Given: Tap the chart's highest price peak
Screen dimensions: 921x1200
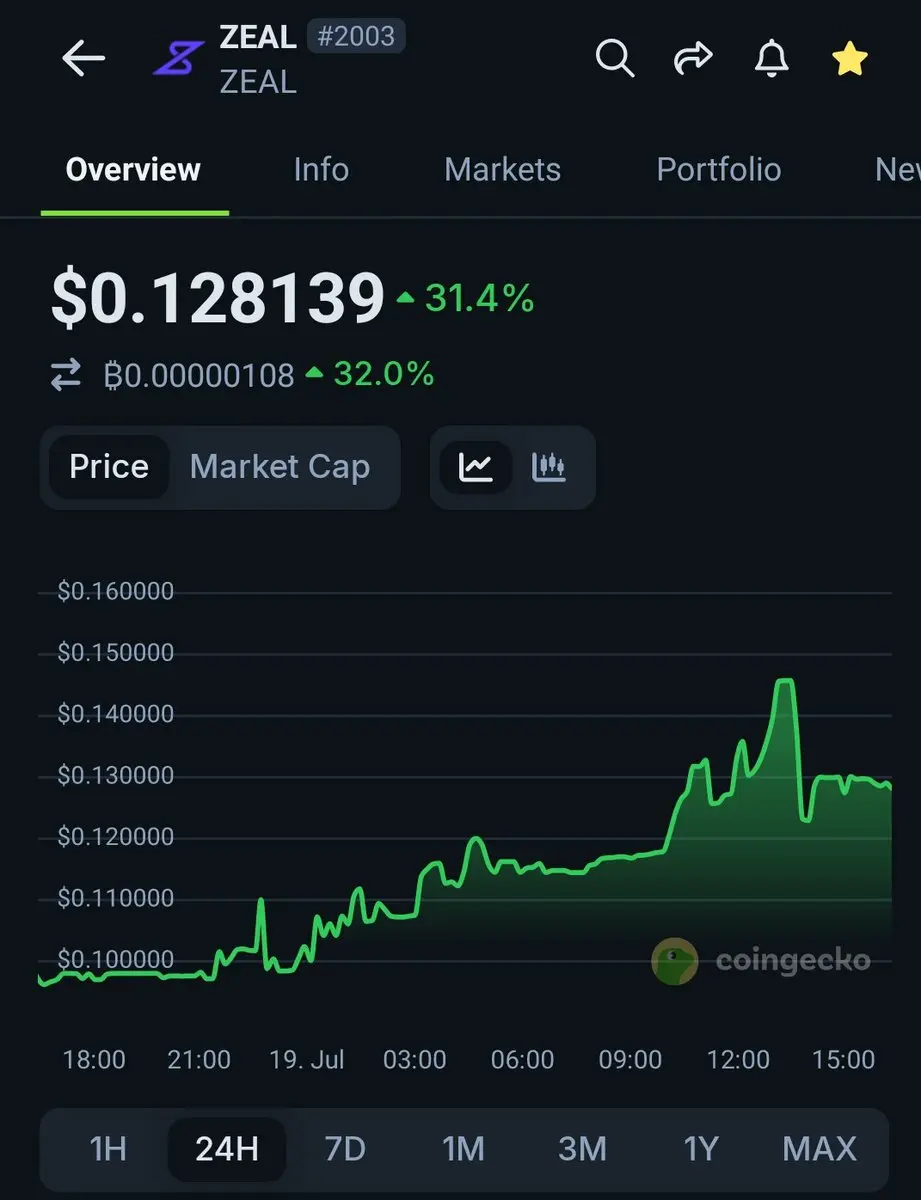Looking at the screenshot, I should coord(785,682).
